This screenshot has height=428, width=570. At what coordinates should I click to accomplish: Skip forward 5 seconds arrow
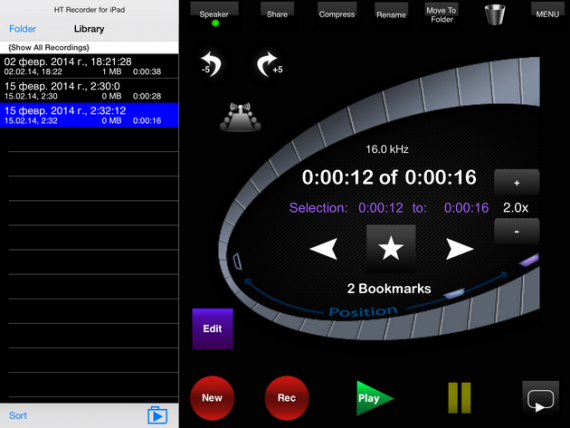pyautogui.click(x=269, y=64)
